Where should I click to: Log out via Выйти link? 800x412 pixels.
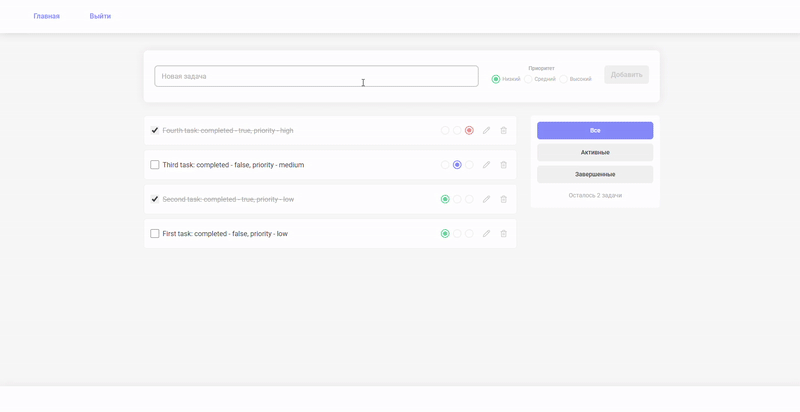point(100,16)
